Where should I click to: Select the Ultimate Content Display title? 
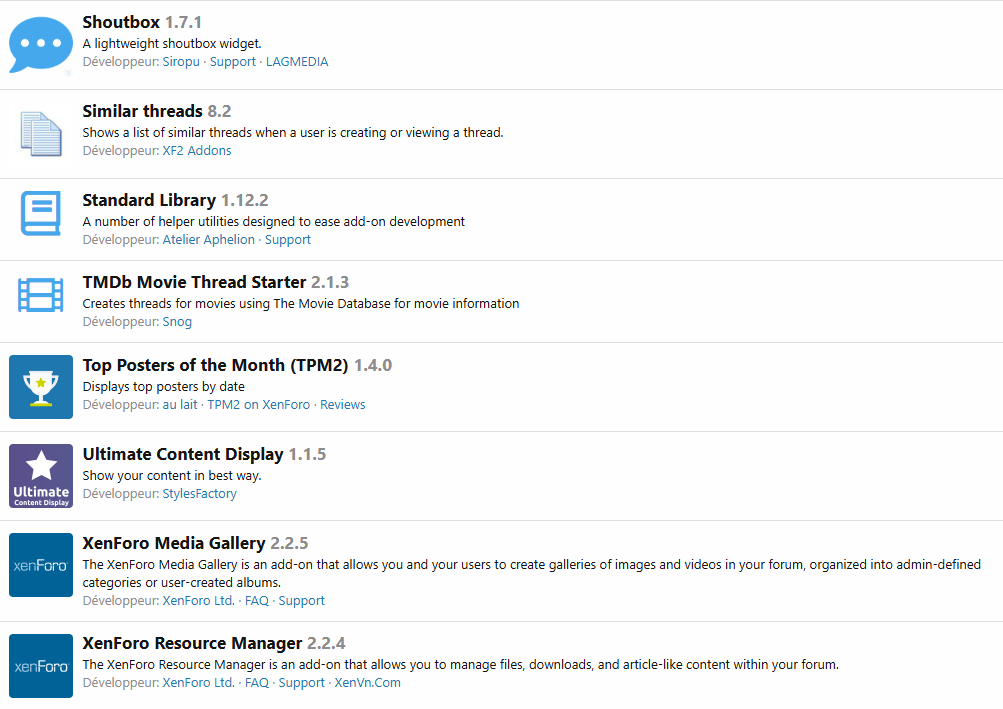pyautogui.click(x=183, y=454)
